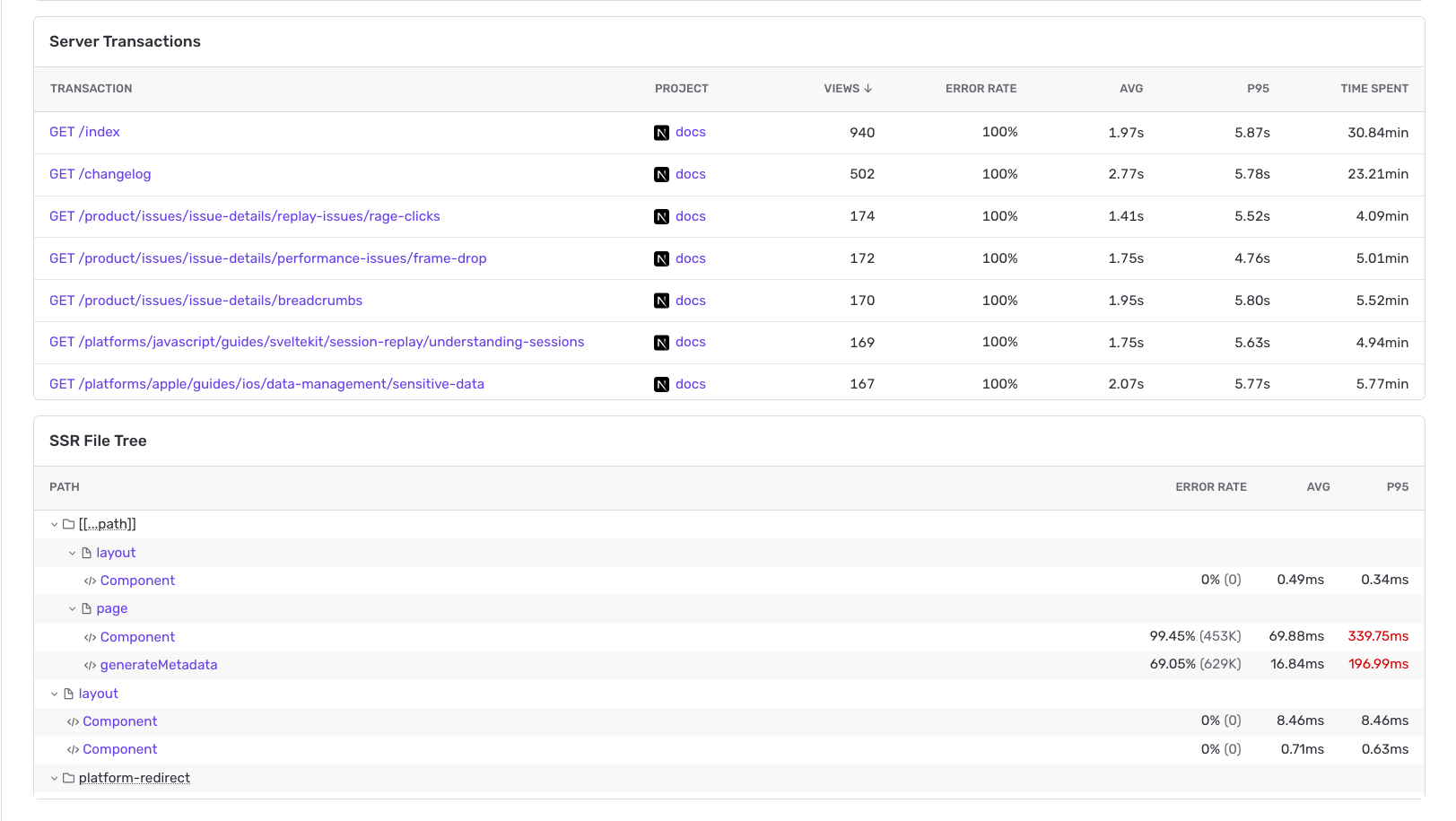1456x821 pixels.
Task: Click docs project in frame-drop row
Action: (x=691, y=258)
